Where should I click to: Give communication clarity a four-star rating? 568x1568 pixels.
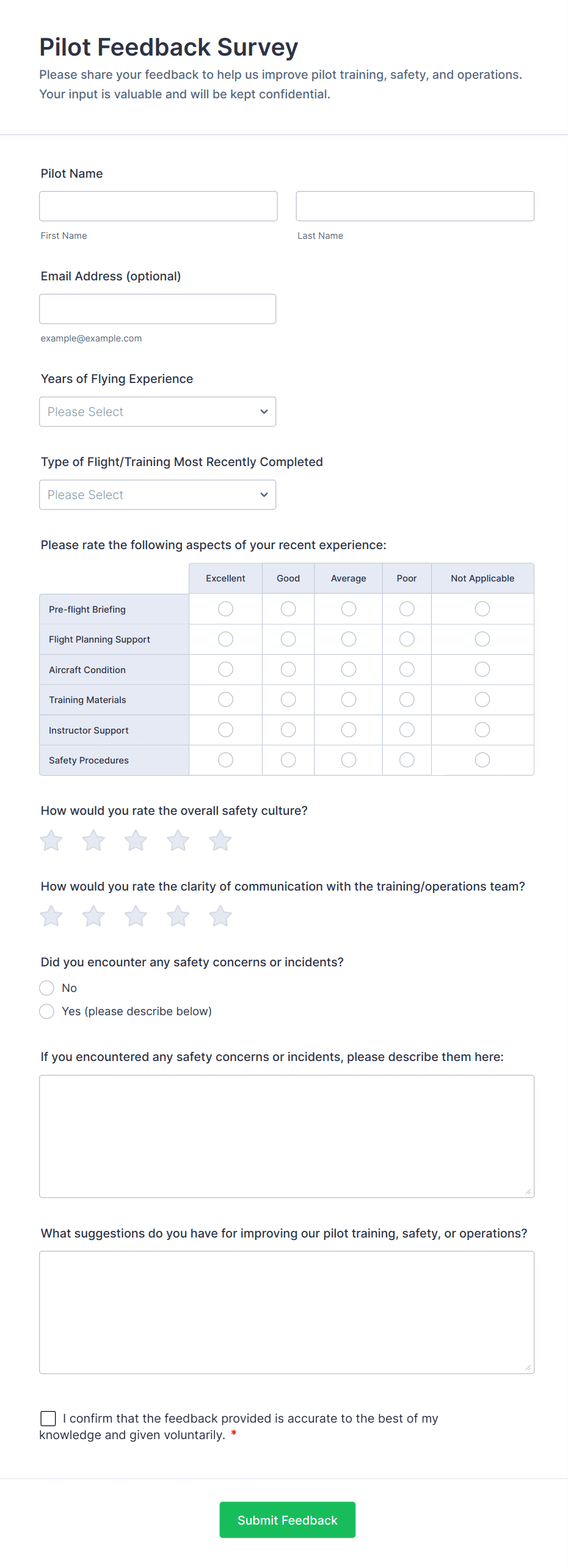(178, 916)
